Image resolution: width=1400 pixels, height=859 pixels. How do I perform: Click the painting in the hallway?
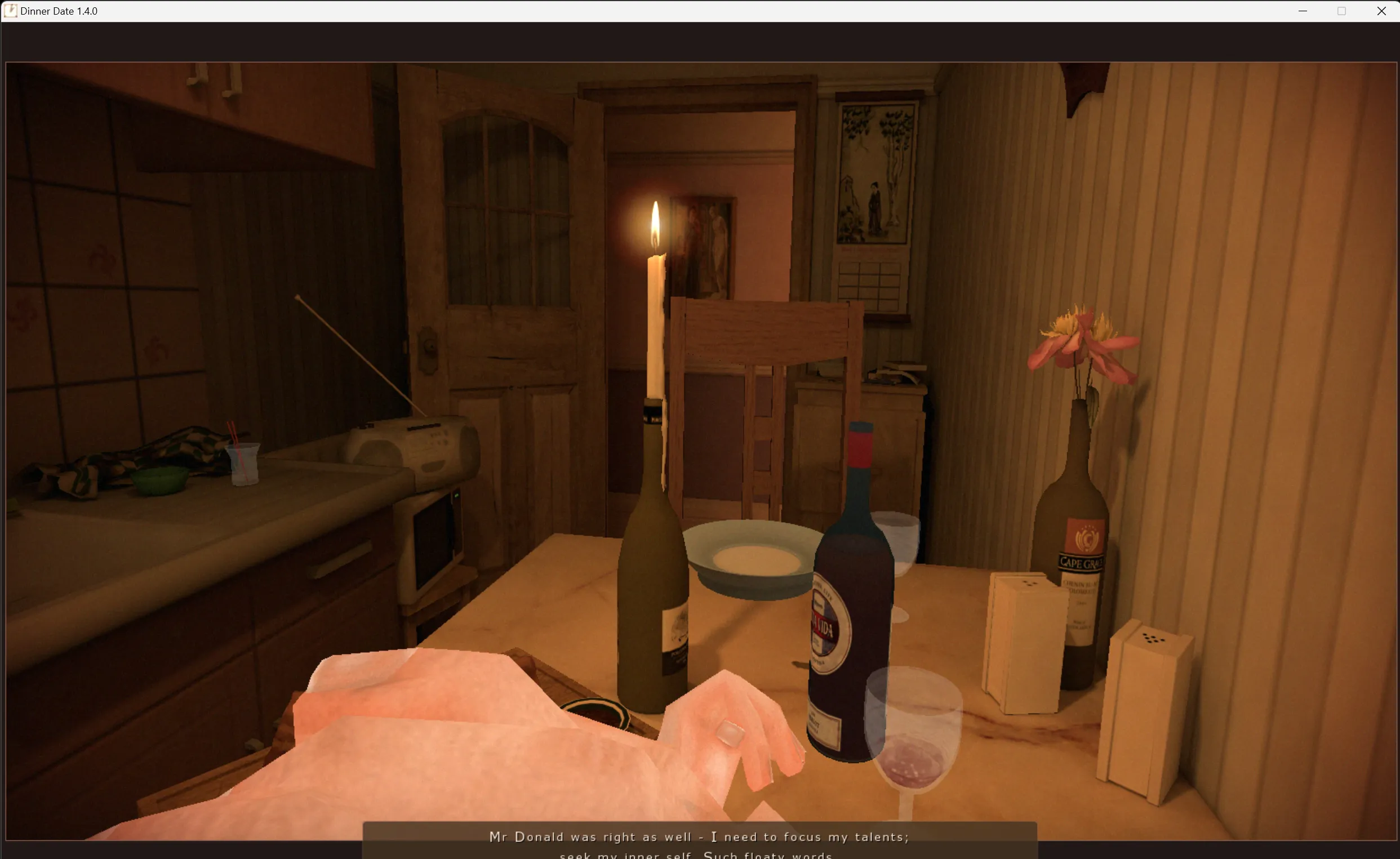[x=703, y=247]
